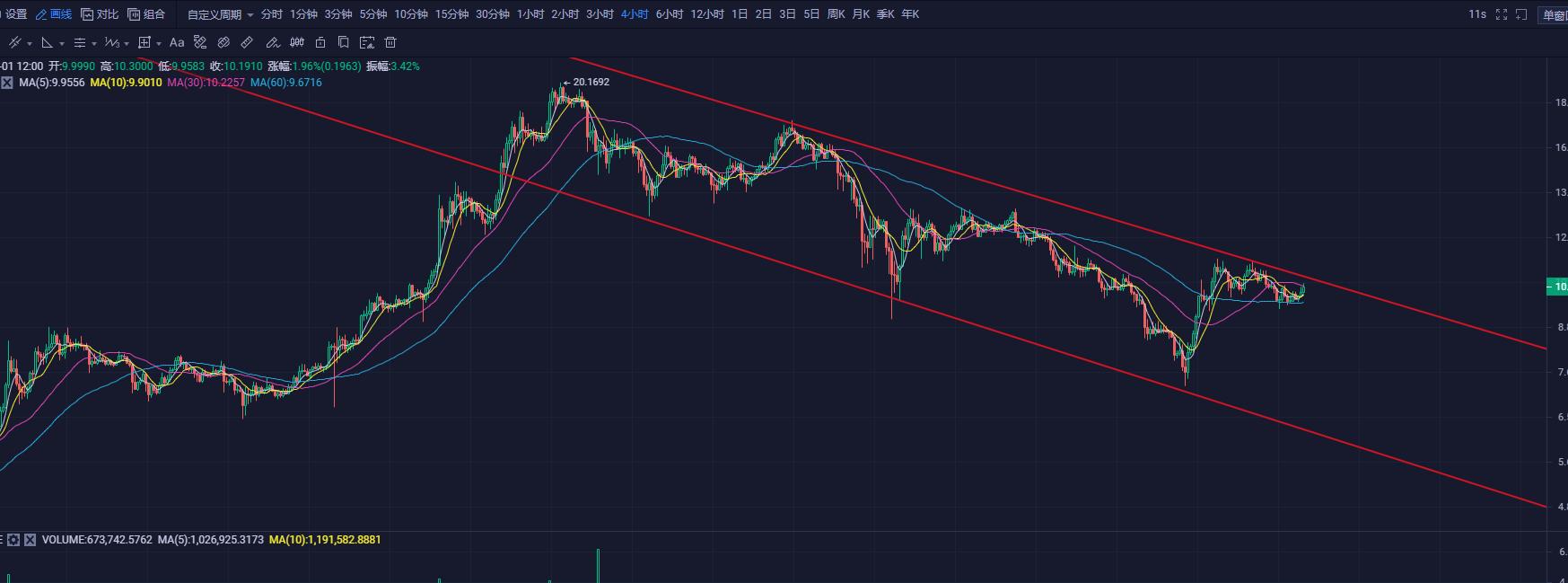This screenshot has height=583, width=1568.
Task: Click the blue MA(60):9.6716 label
Action: point(286,83)
